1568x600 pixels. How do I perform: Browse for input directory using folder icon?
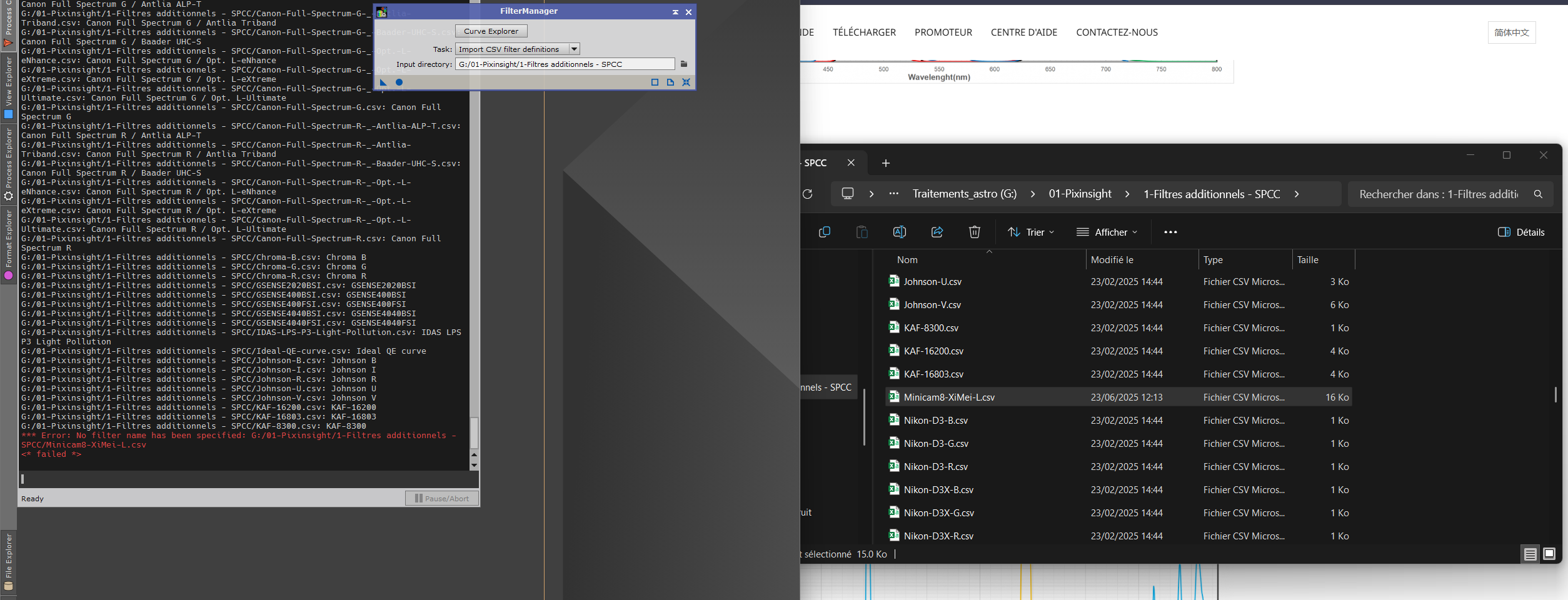tap(684, 64)
